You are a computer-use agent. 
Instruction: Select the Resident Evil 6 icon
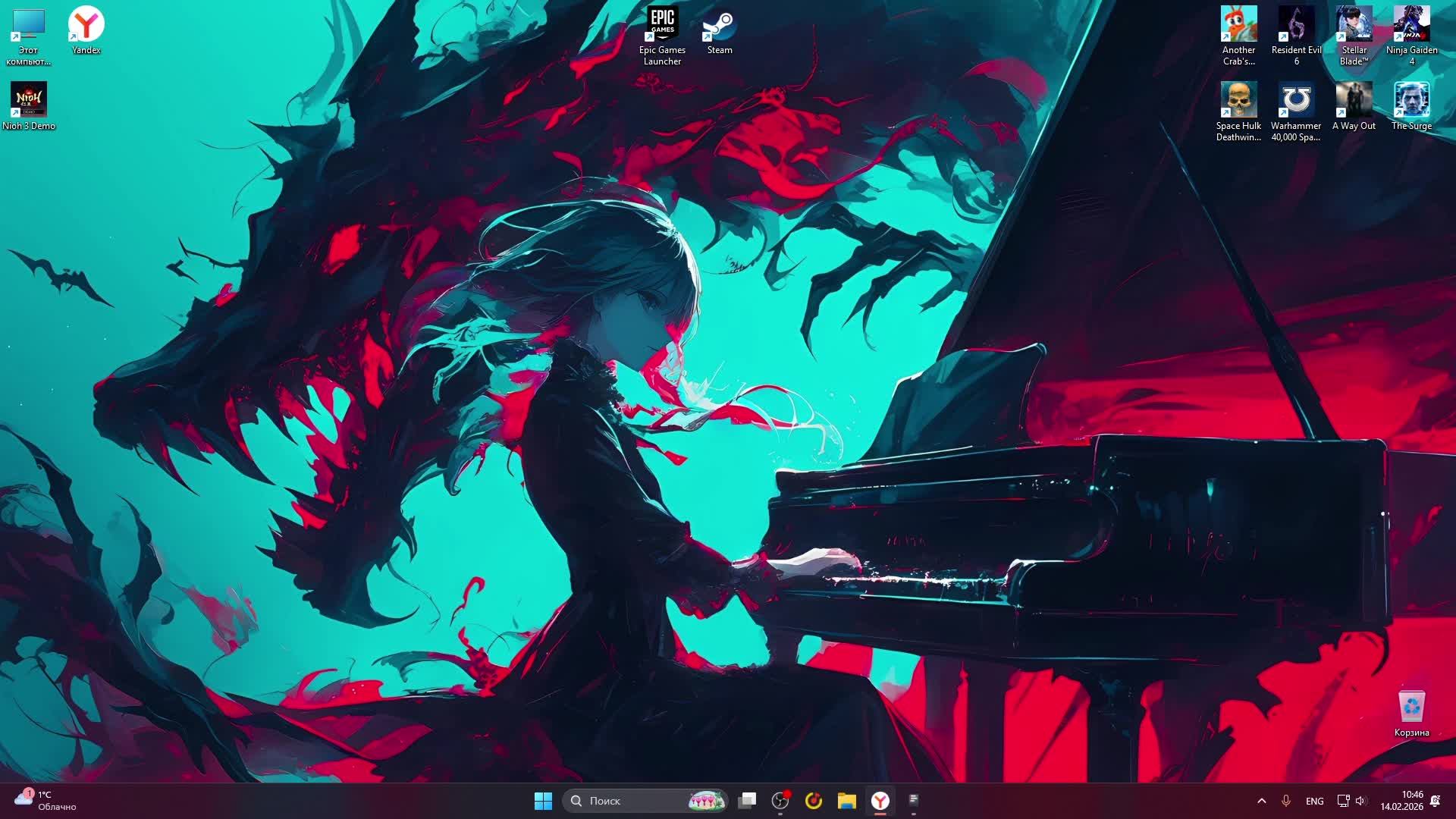tap(1296, 25)
